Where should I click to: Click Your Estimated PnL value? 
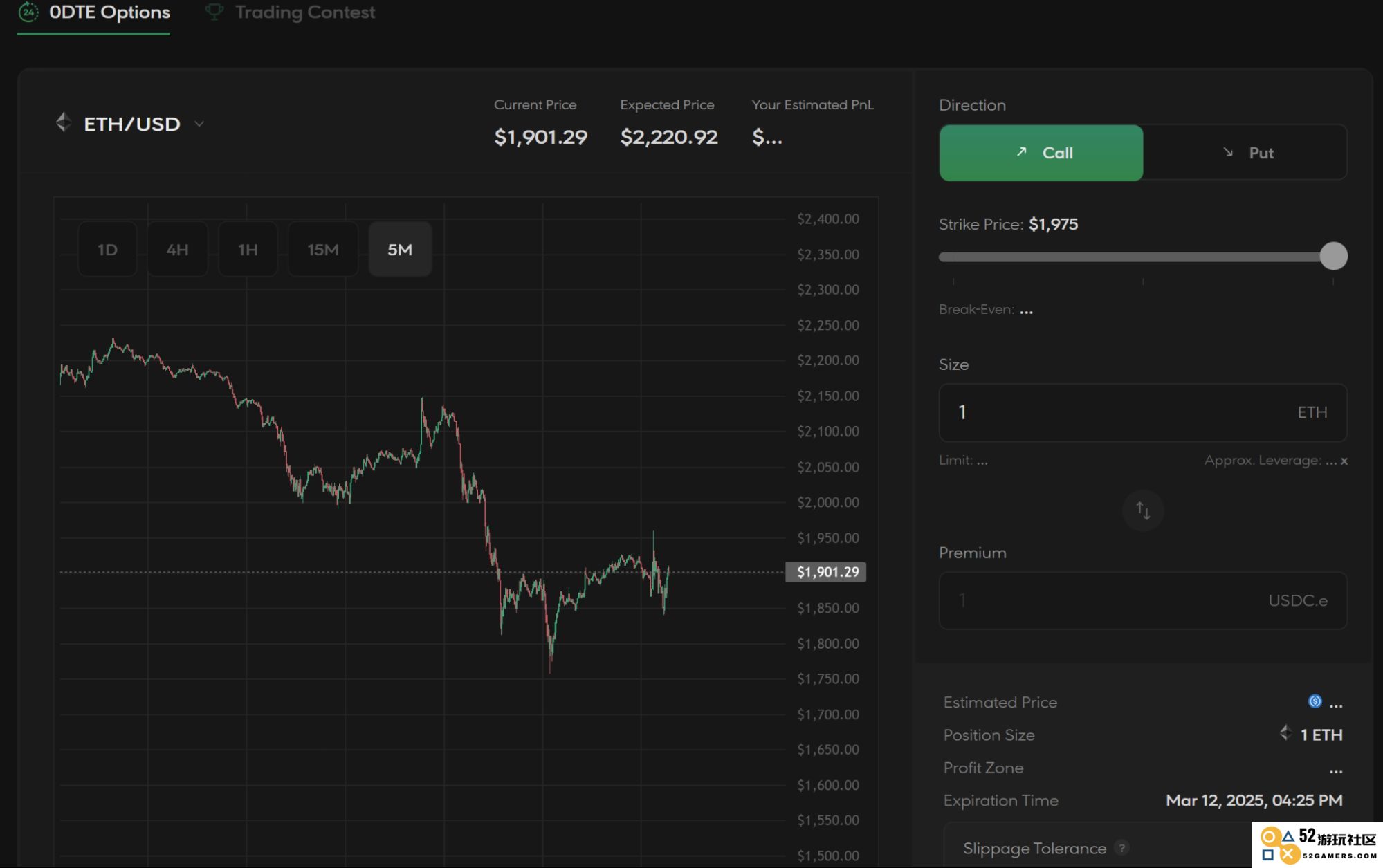point(767,137)
